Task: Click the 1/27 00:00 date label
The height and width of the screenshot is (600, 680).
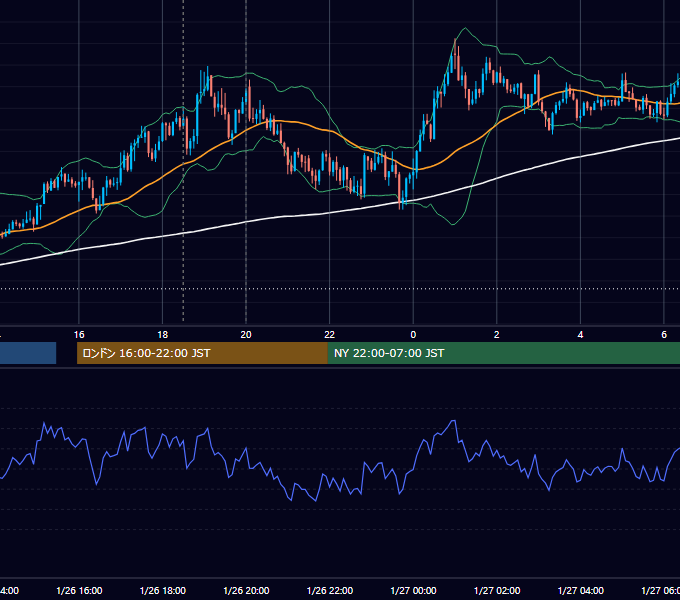Action: (x=413, y=590)
